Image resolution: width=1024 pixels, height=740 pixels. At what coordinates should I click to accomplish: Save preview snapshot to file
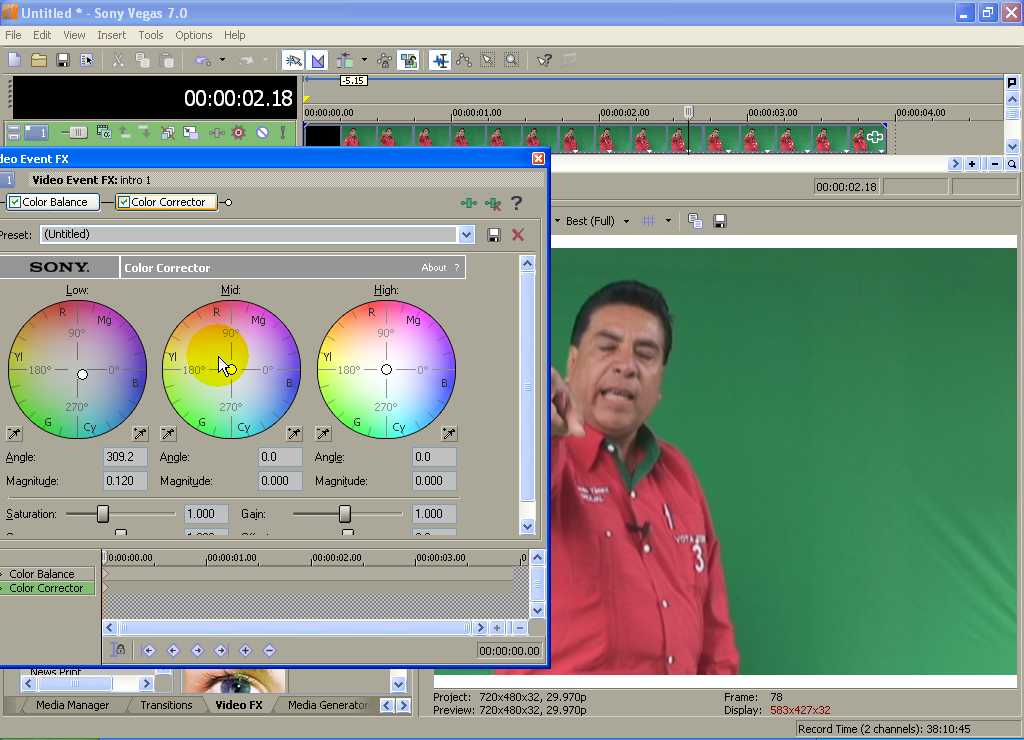click(720, 221)
